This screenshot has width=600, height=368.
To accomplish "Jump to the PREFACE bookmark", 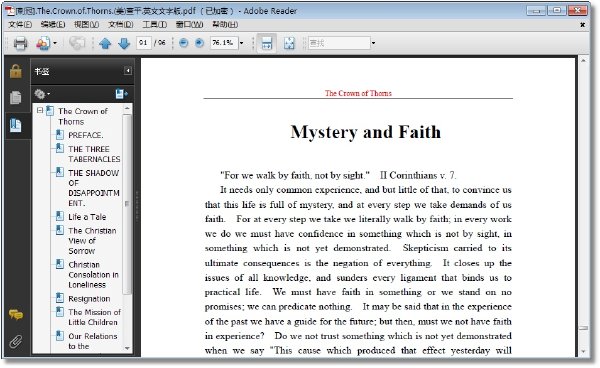I will (85, 135).
